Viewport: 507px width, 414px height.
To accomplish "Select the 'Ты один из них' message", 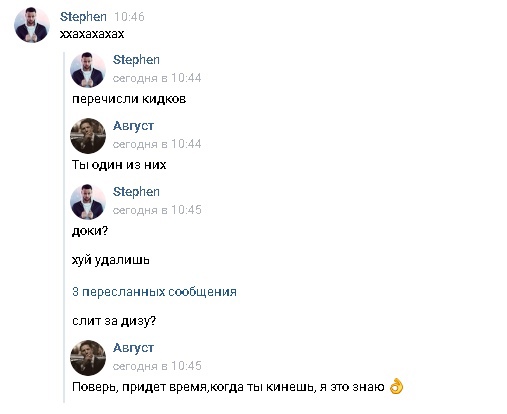I will tap(119, 165).
